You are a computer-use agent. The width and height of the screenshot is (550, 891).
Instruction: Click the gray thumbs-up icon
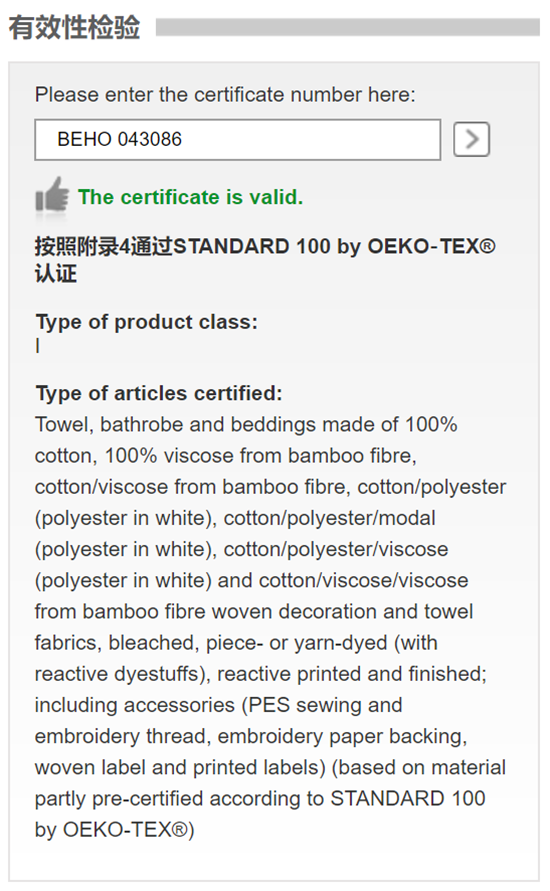click(52, 197)
